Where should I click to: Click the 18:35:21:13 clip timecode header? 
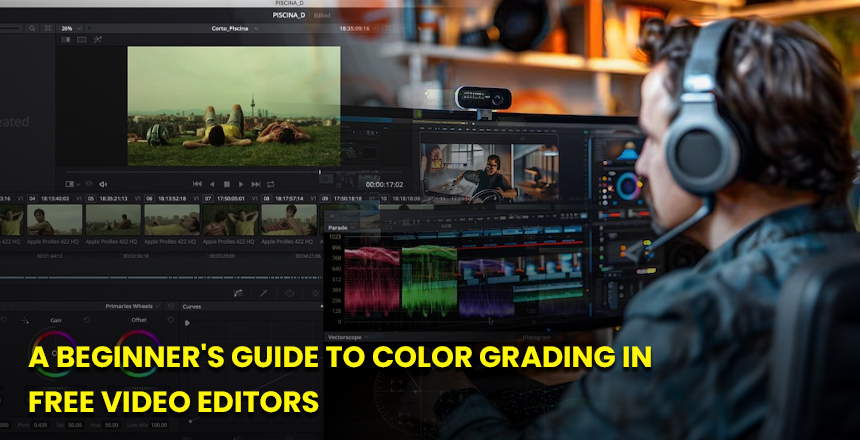point(114,199)
